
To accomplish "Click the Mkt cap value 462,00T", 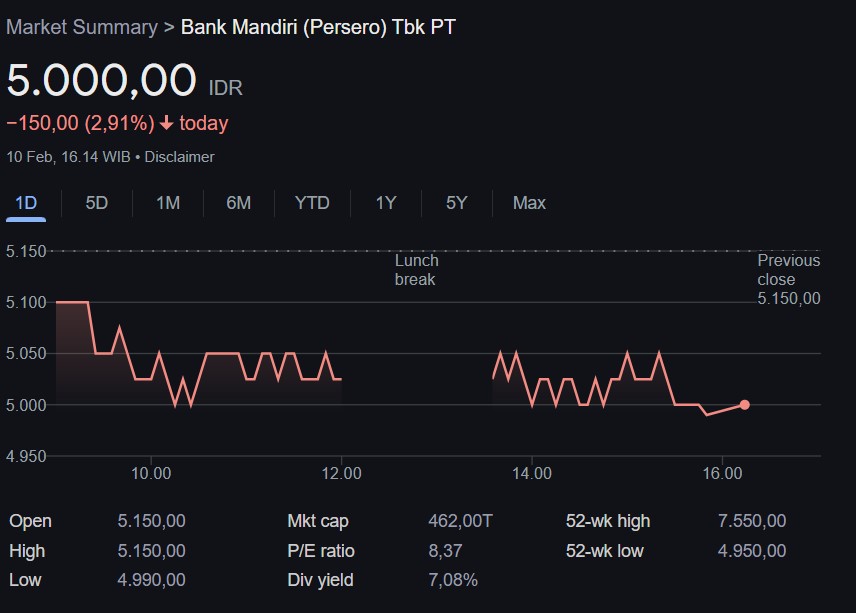I will pyautogui.click(x=460, y=521).
